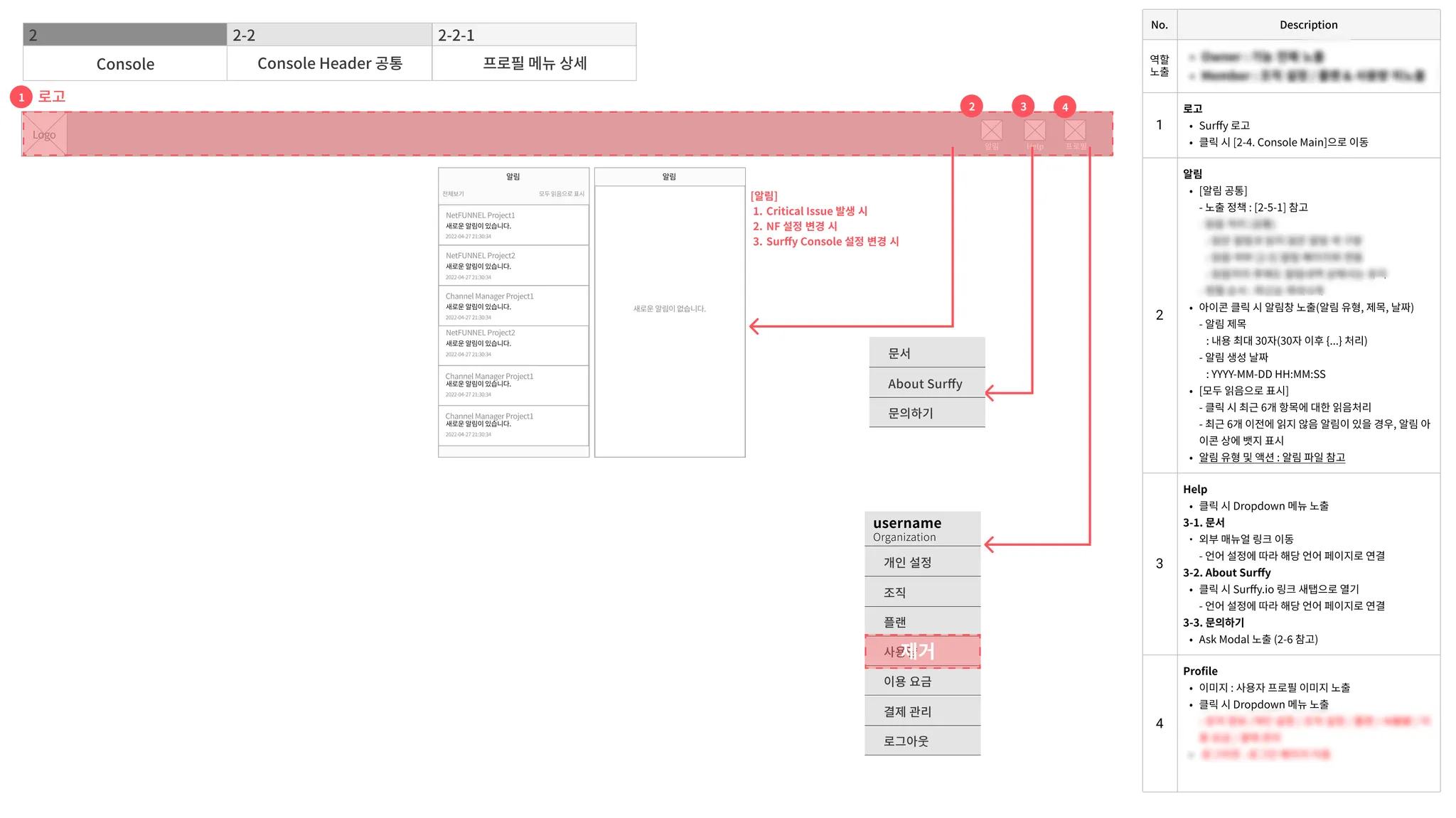Choose About Surffy menu item
Viewport: 1456px width, 818px height.
(926, 384)
